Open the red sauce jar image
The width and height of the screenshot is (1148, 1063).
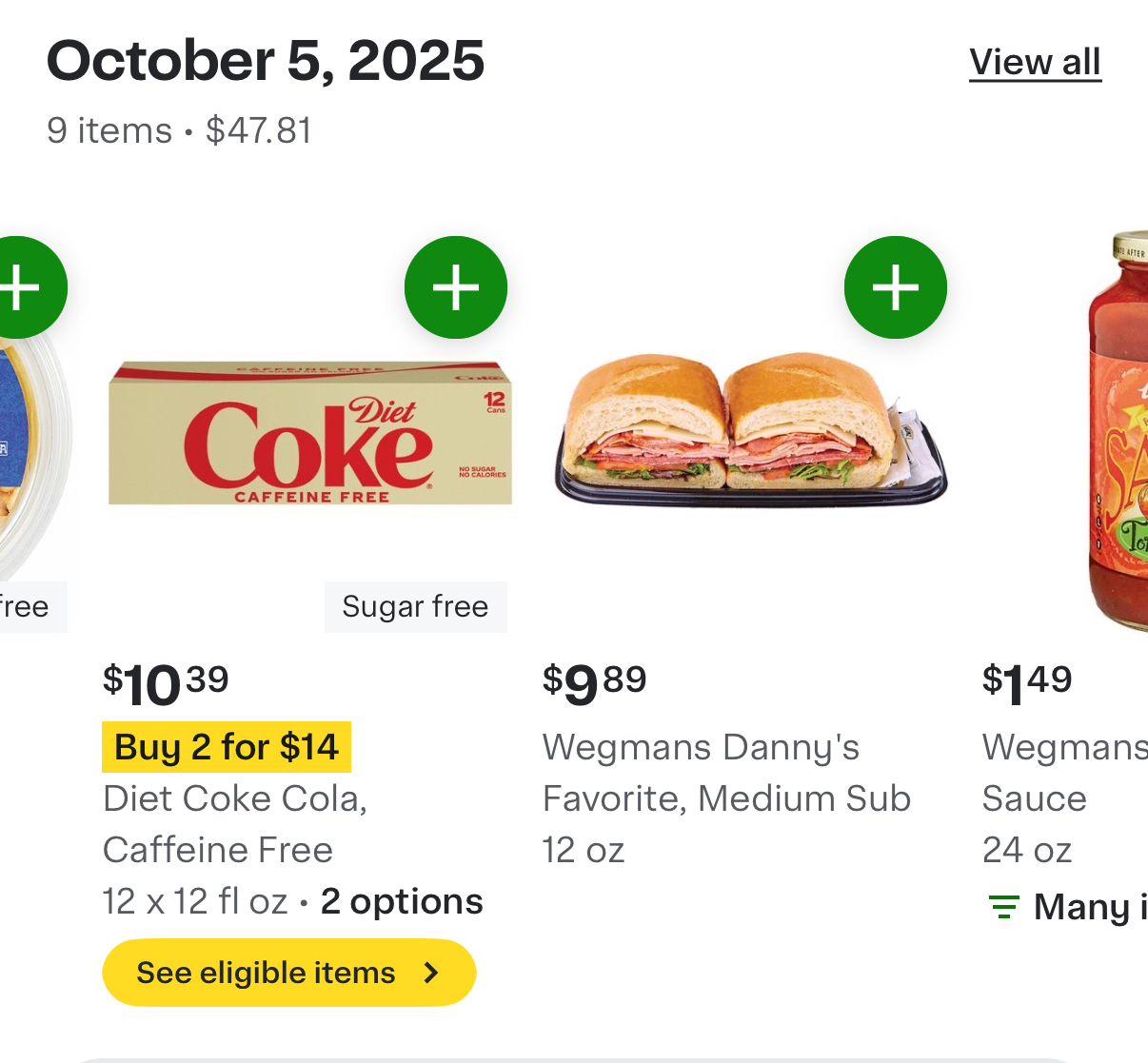[x=1120, y=433]
